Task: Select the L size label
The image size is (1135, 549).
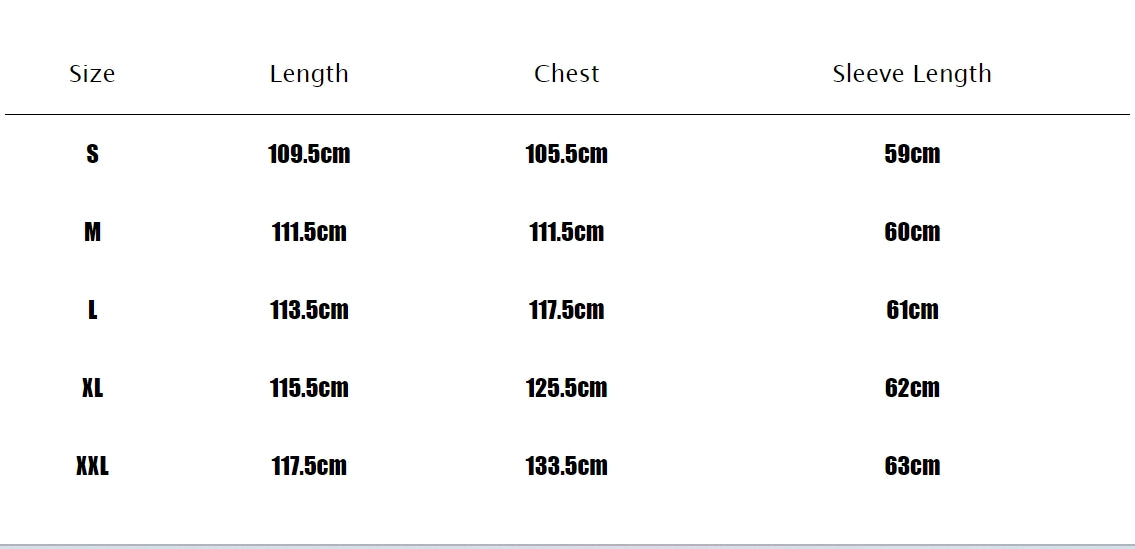Action: pos(92,310)
